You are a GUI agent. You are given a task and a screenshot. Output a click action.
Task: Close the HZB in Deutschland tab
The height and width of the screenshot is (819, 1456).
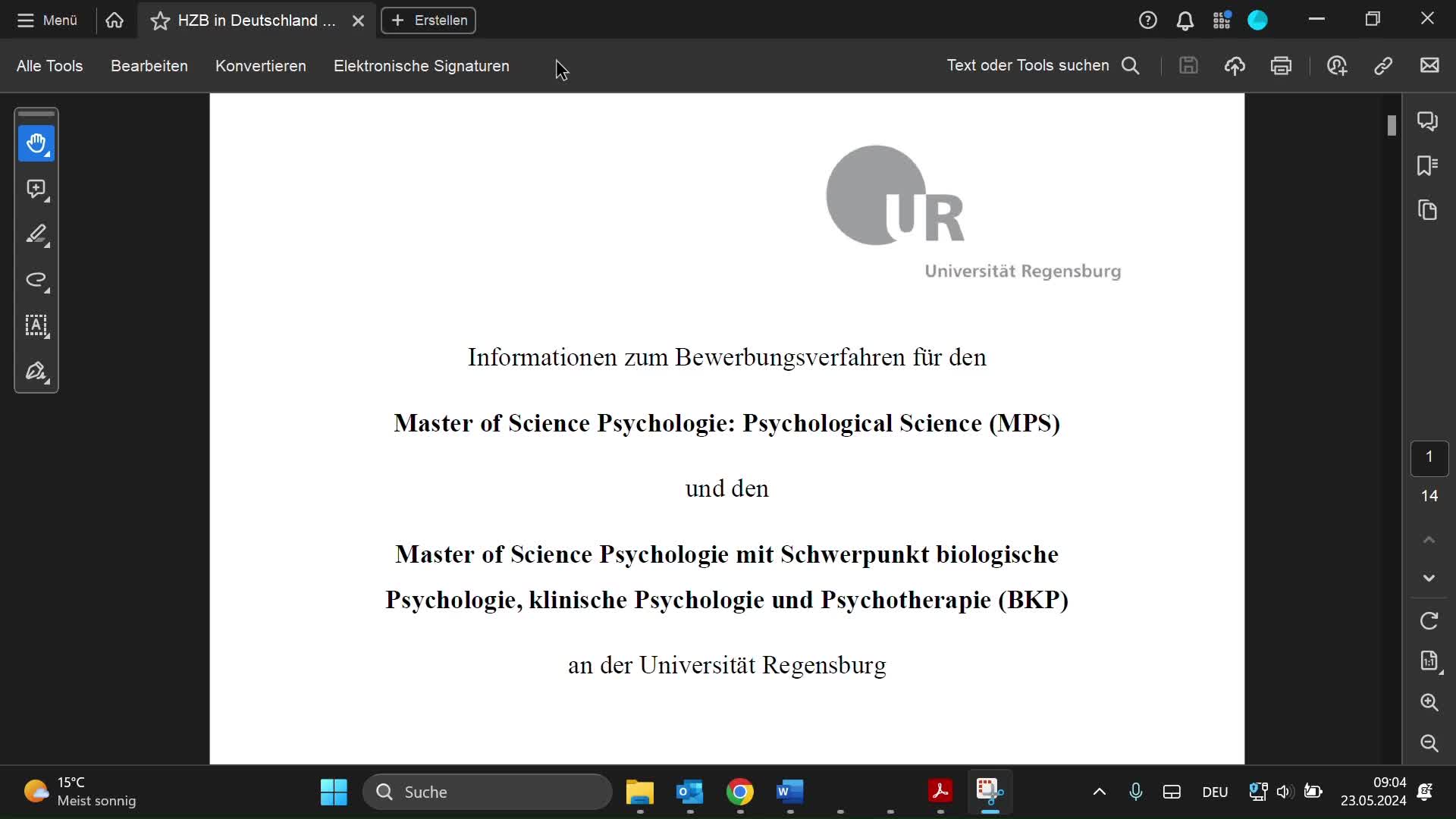click(359, 21)
